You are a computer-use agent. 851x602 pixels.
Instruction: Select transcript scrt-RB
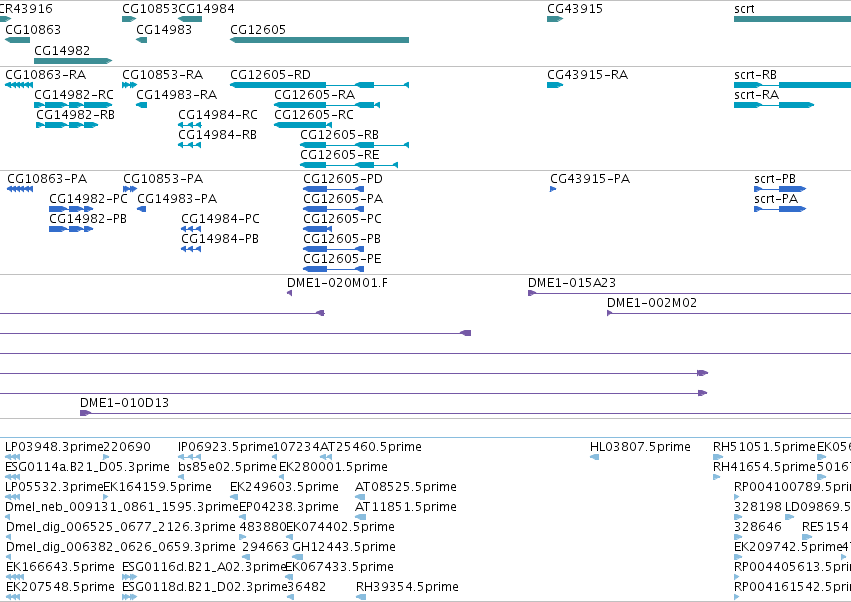tap(792, 85)
